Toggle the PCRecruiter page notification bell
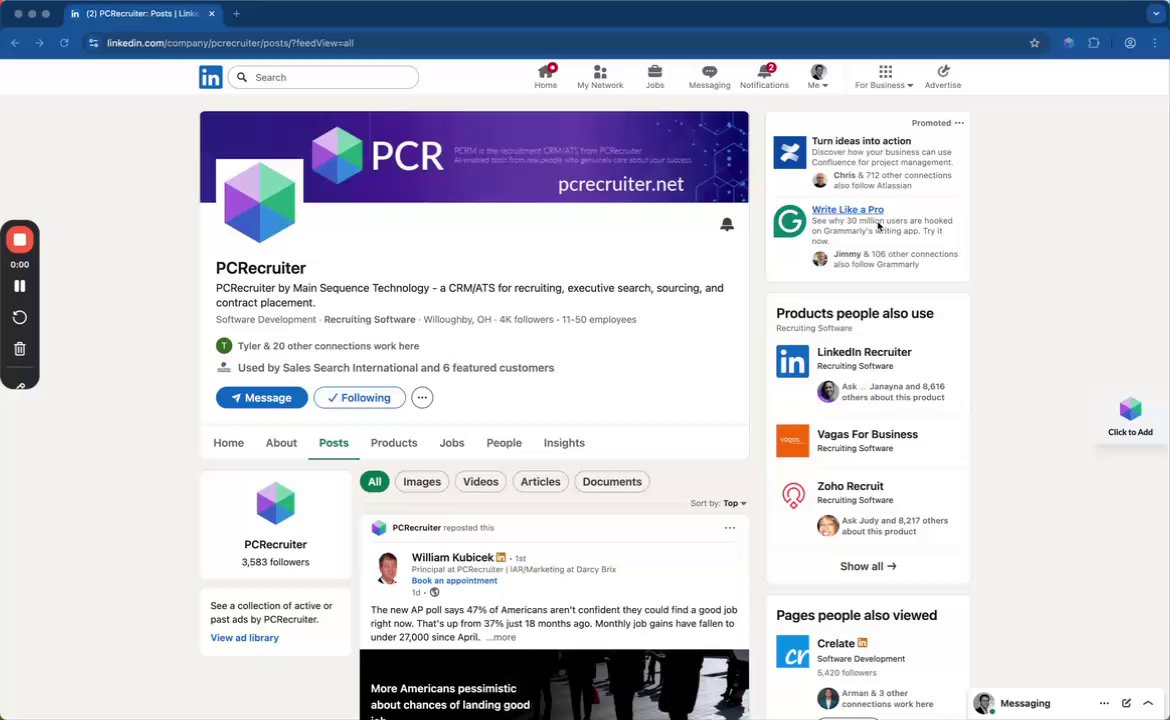The height and width of the screenshot is (720, 1170). tap(727, 224)
